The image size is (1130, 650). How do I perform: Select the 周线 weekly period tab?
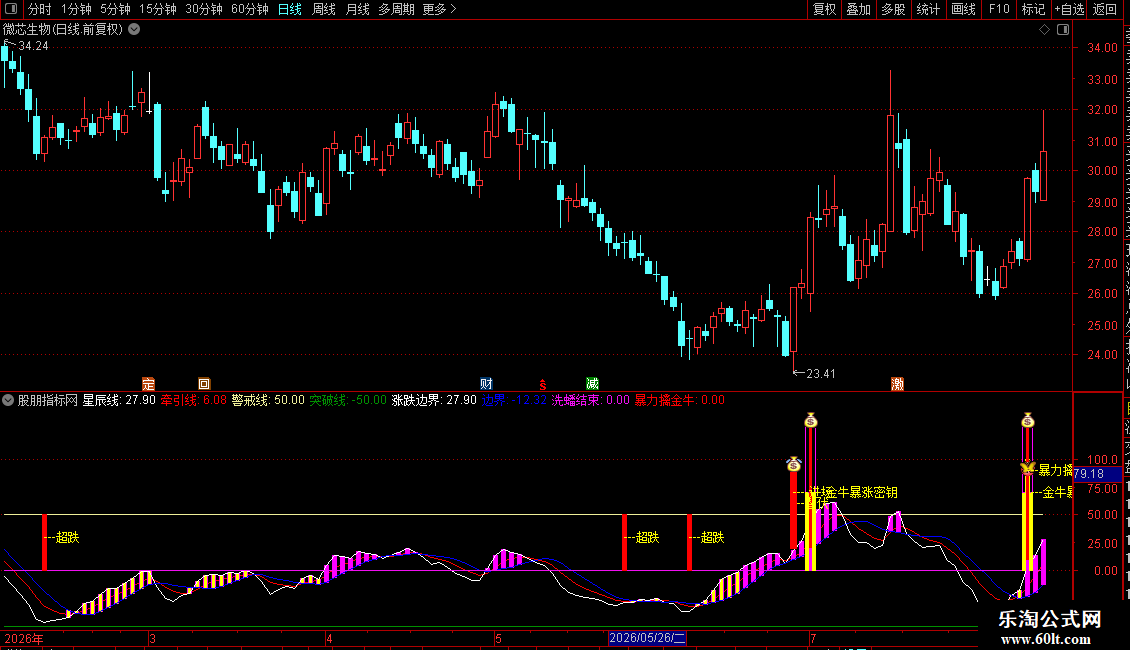point(324,9)
